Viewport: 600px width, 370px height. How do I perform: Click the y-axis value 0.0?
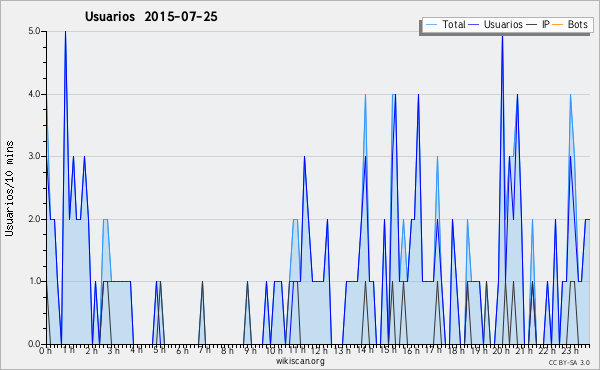coord(34,344)
